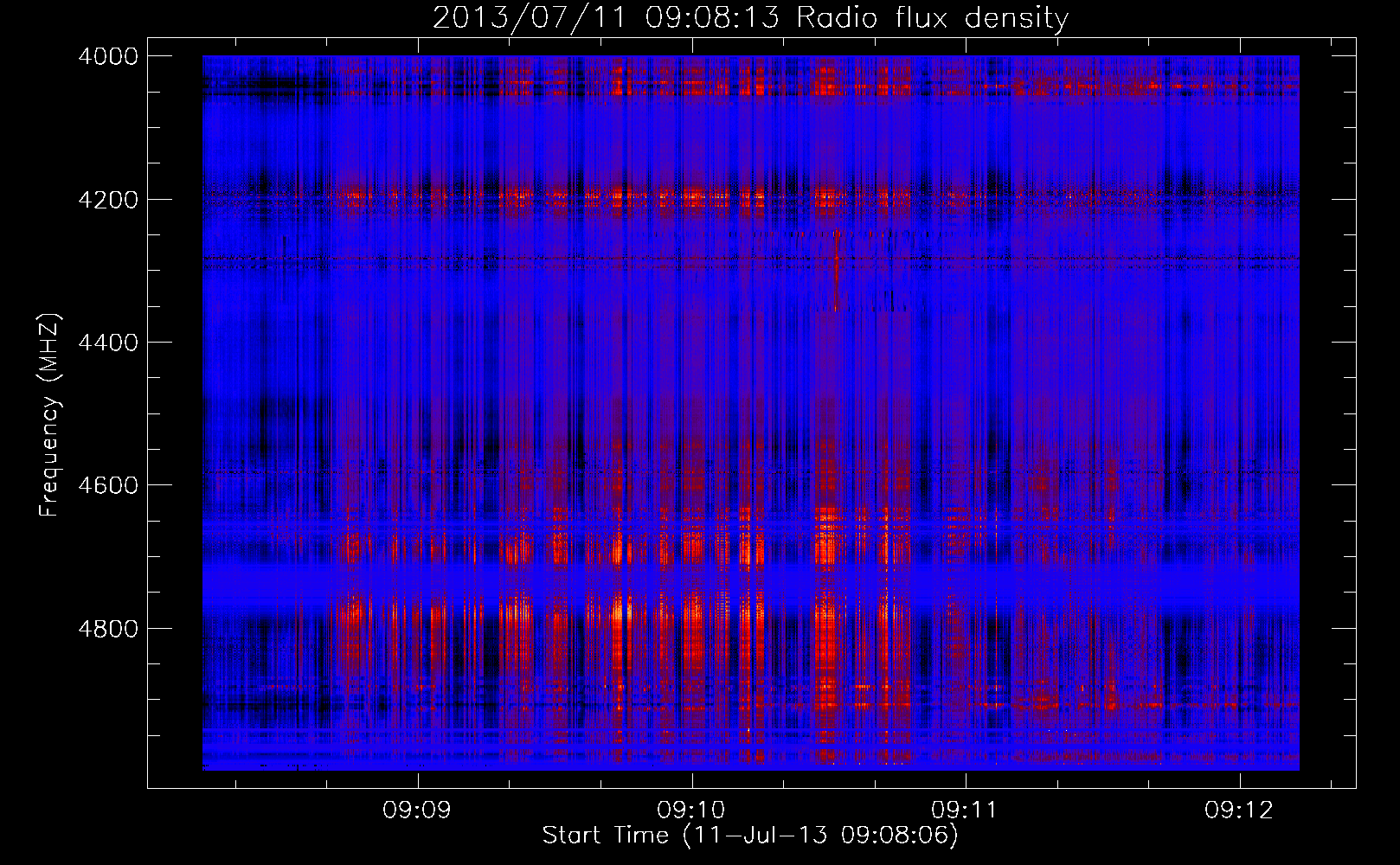Select the 4000 frequency tick label

pyautogui.click(x=108, y=56)
